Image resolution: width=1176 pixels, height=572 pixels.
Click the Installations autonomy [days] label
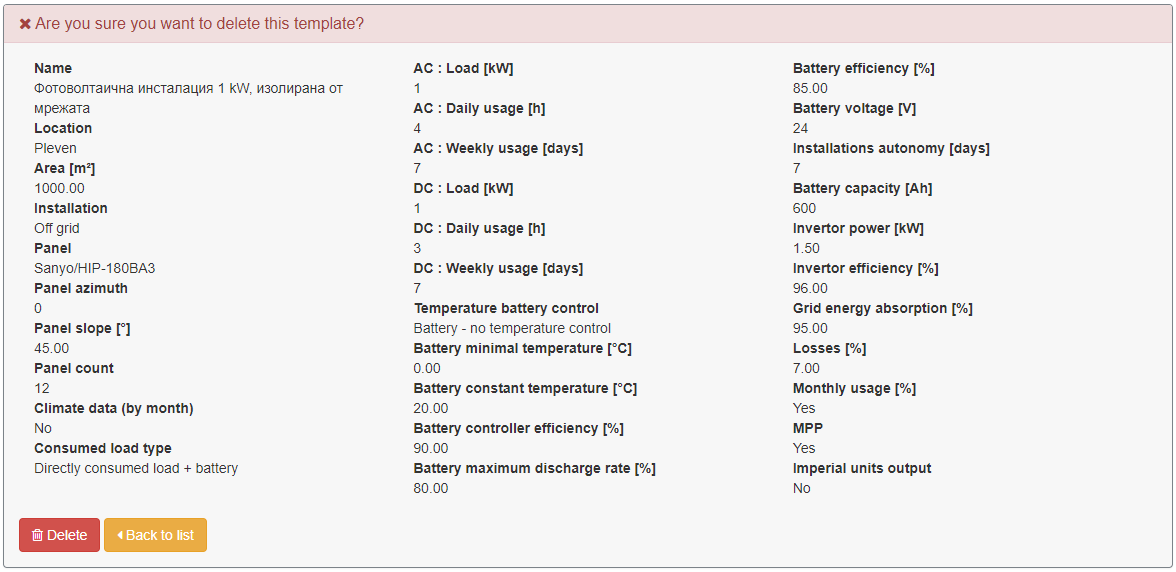891,148
